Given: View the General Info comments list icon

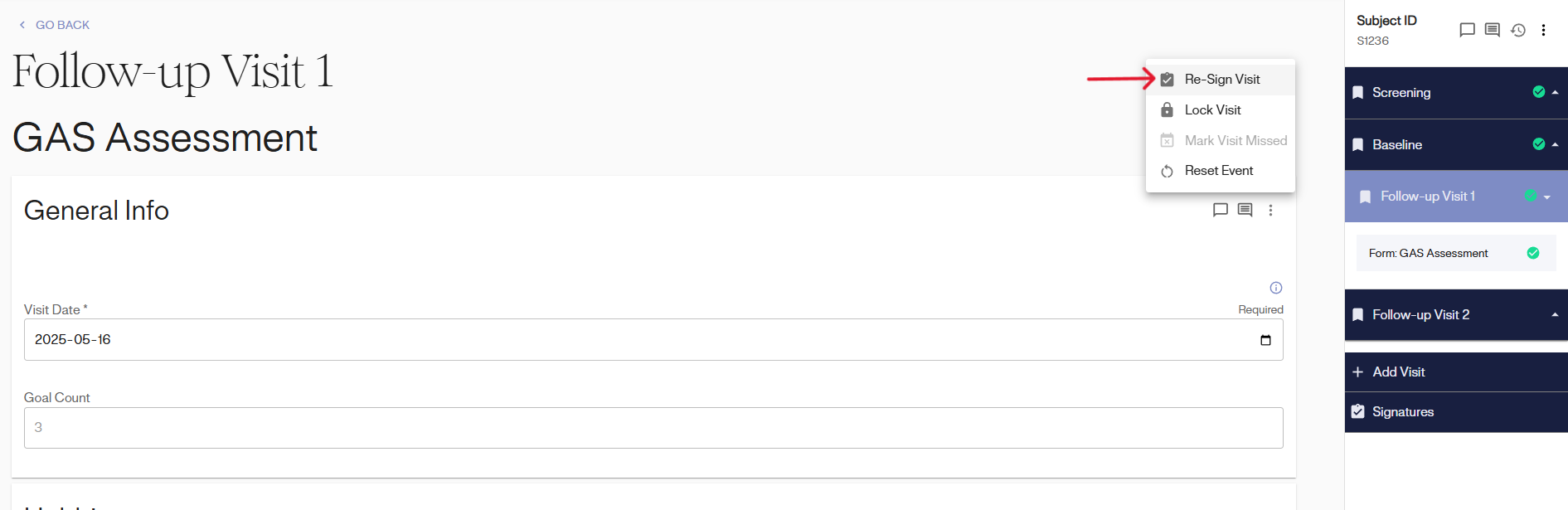Looking at the screenshot, I should 1245,210.
